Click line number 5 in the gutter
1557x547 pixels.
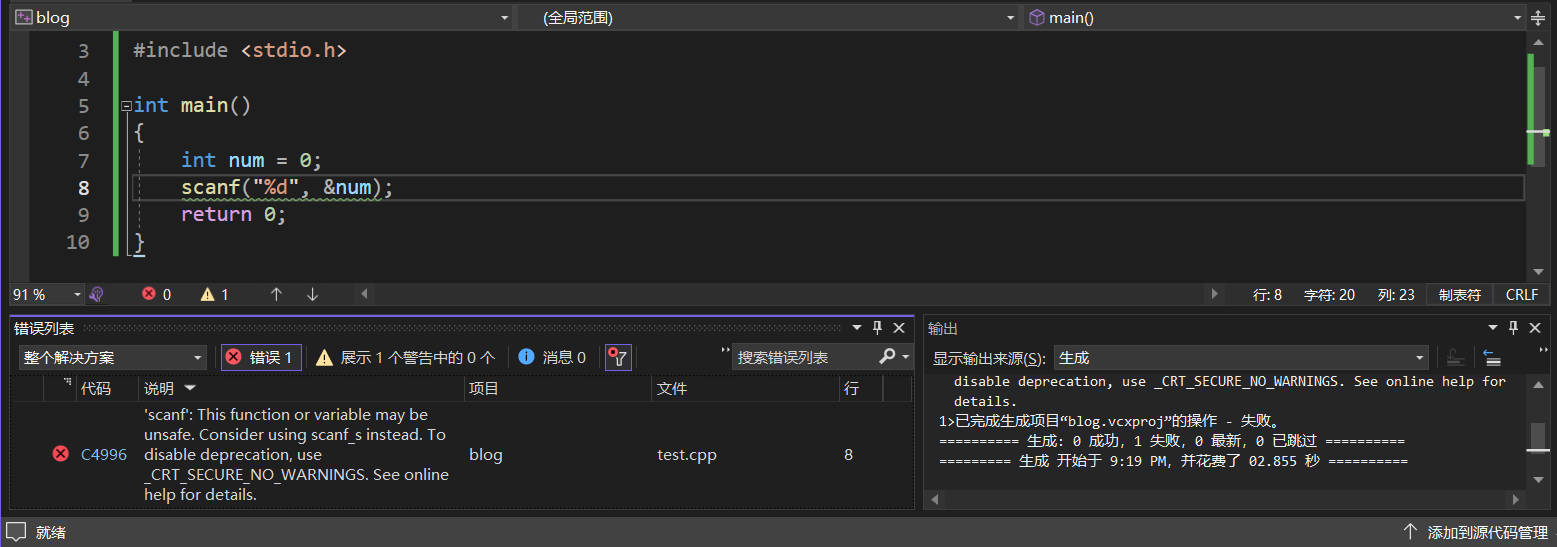83,106
